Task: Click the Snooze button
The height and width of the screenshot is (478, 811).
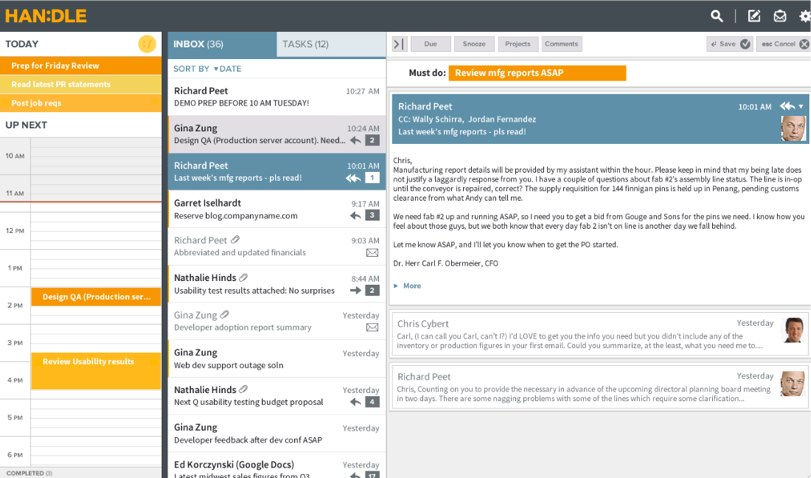Action: click(474, 44)
